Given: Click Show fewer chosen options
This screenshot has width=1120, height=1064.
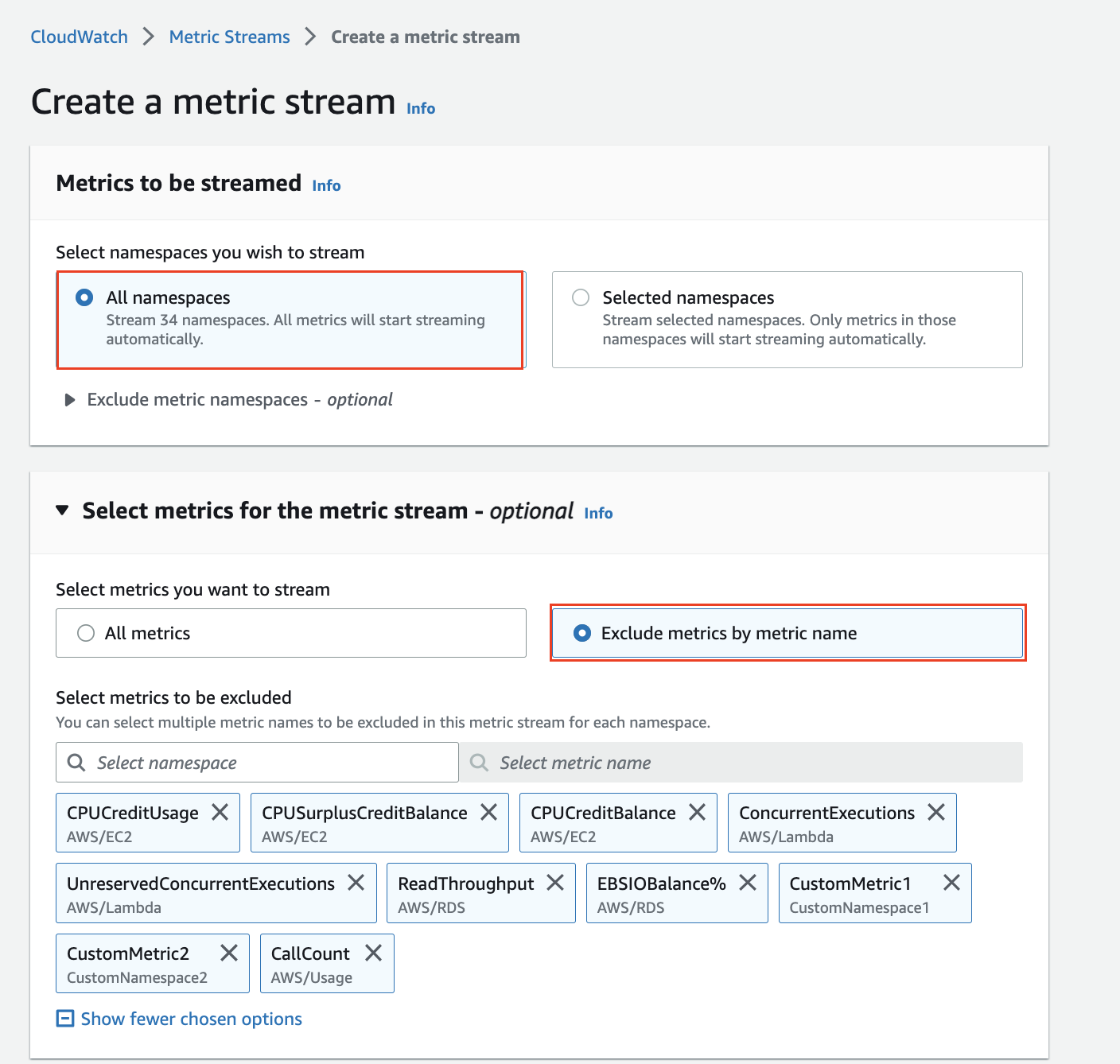Looking at the screenshot, I should [x=190, y=1019].
